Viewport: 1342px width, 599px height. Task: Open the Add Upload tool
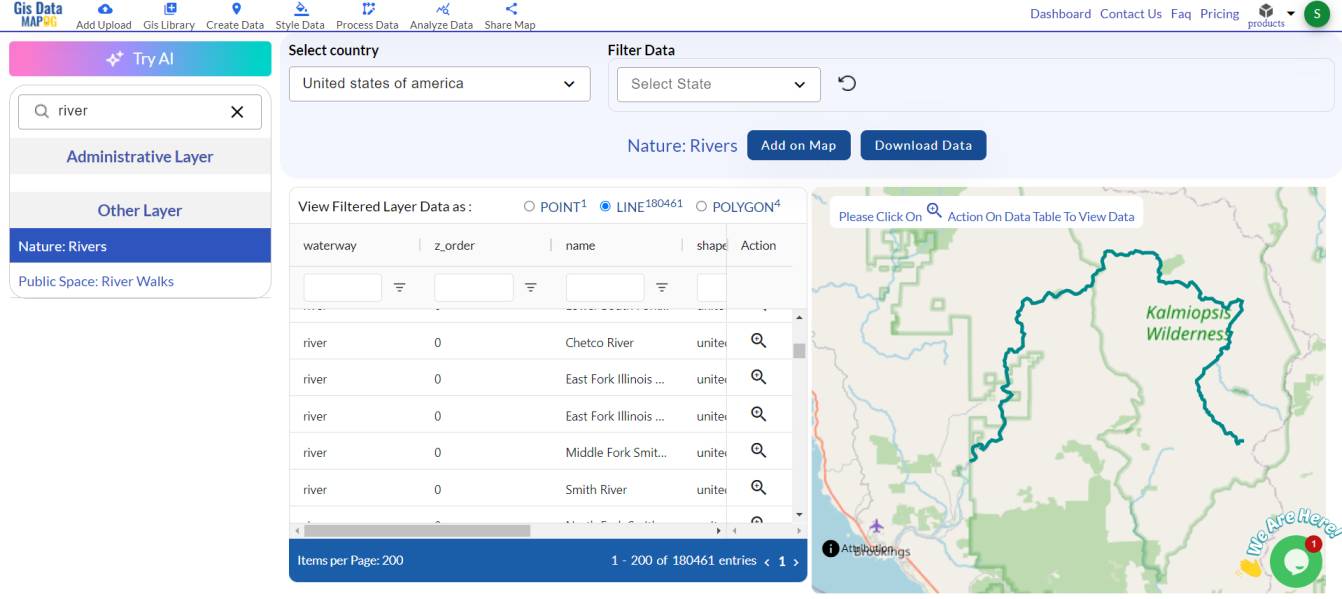tap(104, 15)
